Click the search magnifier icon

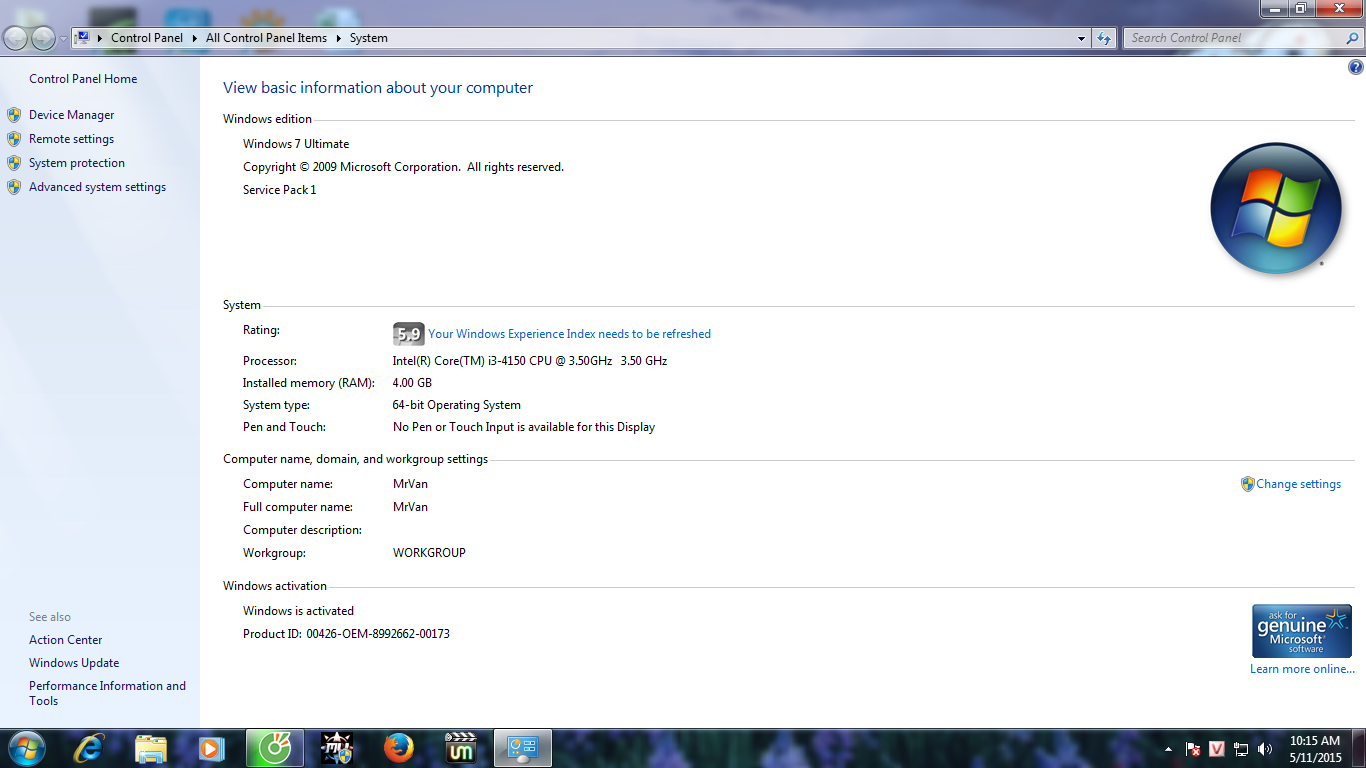(1353, 38)
